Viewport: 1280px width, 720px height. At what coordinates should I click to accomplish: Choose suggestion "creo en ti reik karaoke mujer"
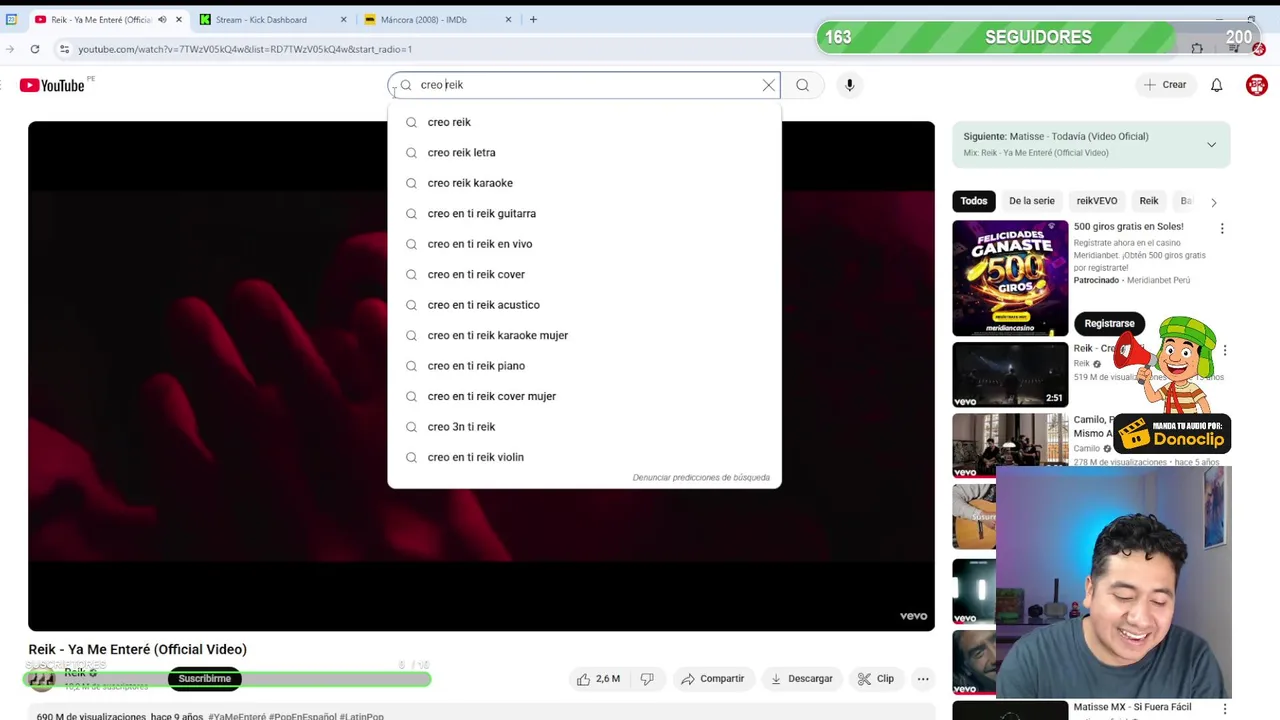click(584, 336)
